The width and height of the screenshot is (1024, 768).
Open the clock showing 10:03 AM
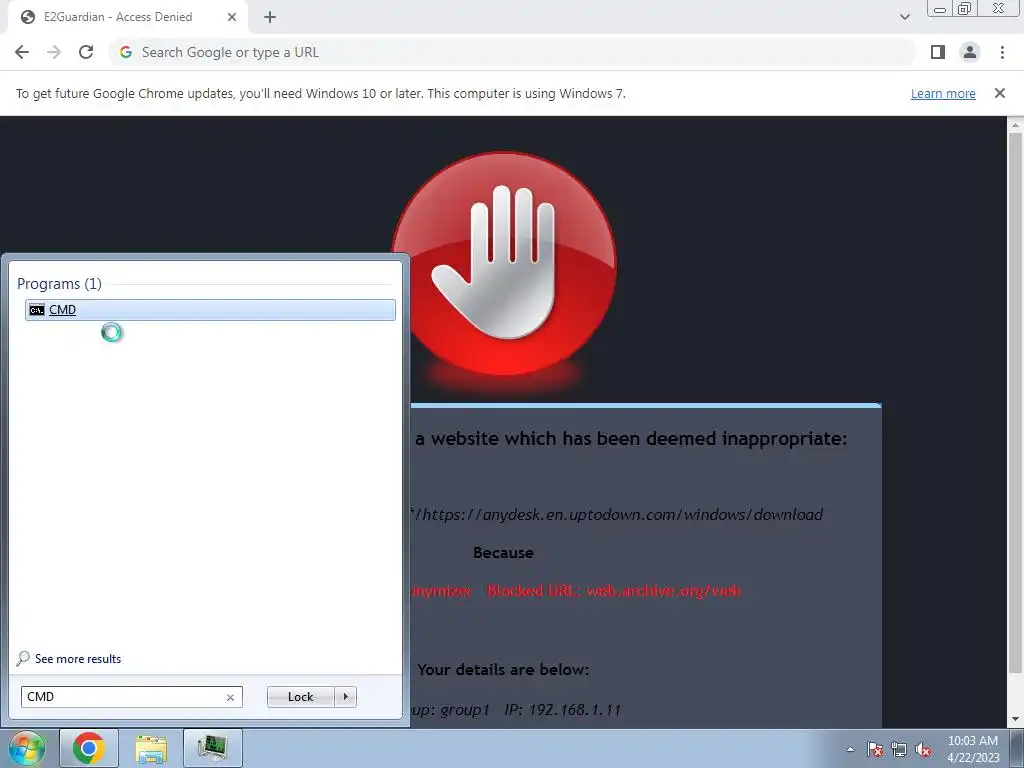(x=973, y=749)
